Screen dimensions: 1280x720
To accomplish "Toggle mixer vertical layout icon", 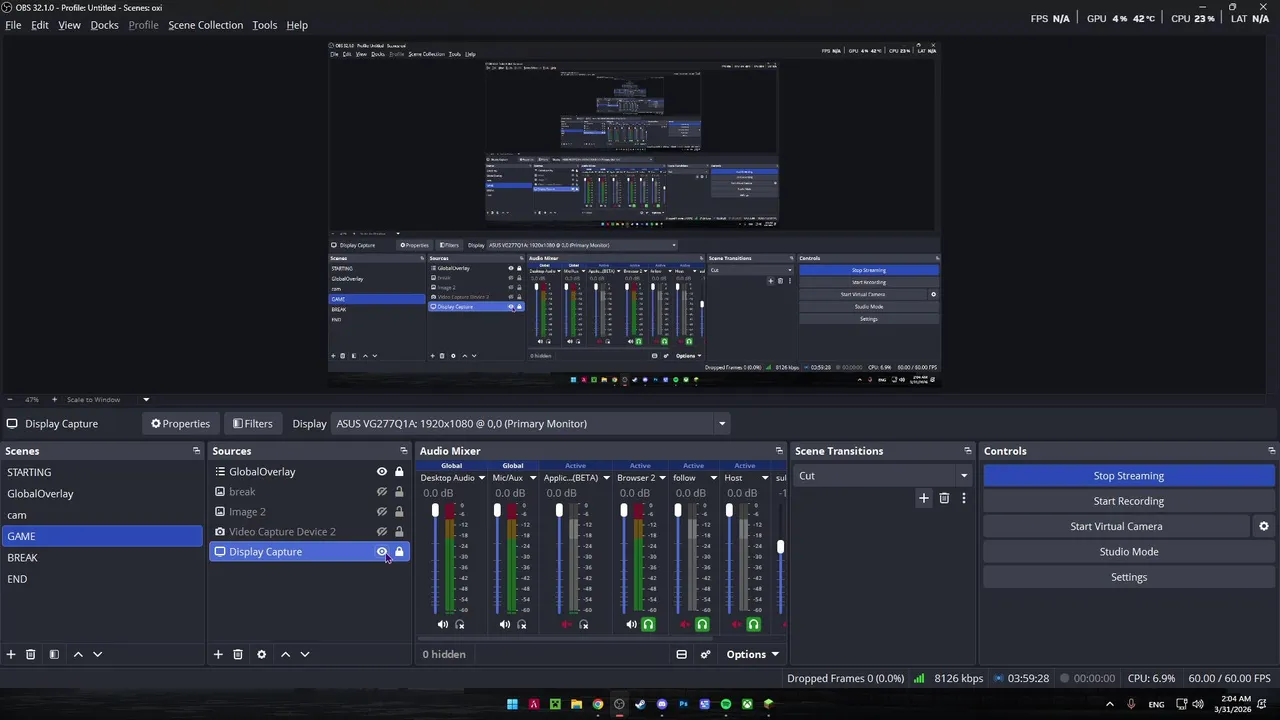I will point(681,654).
